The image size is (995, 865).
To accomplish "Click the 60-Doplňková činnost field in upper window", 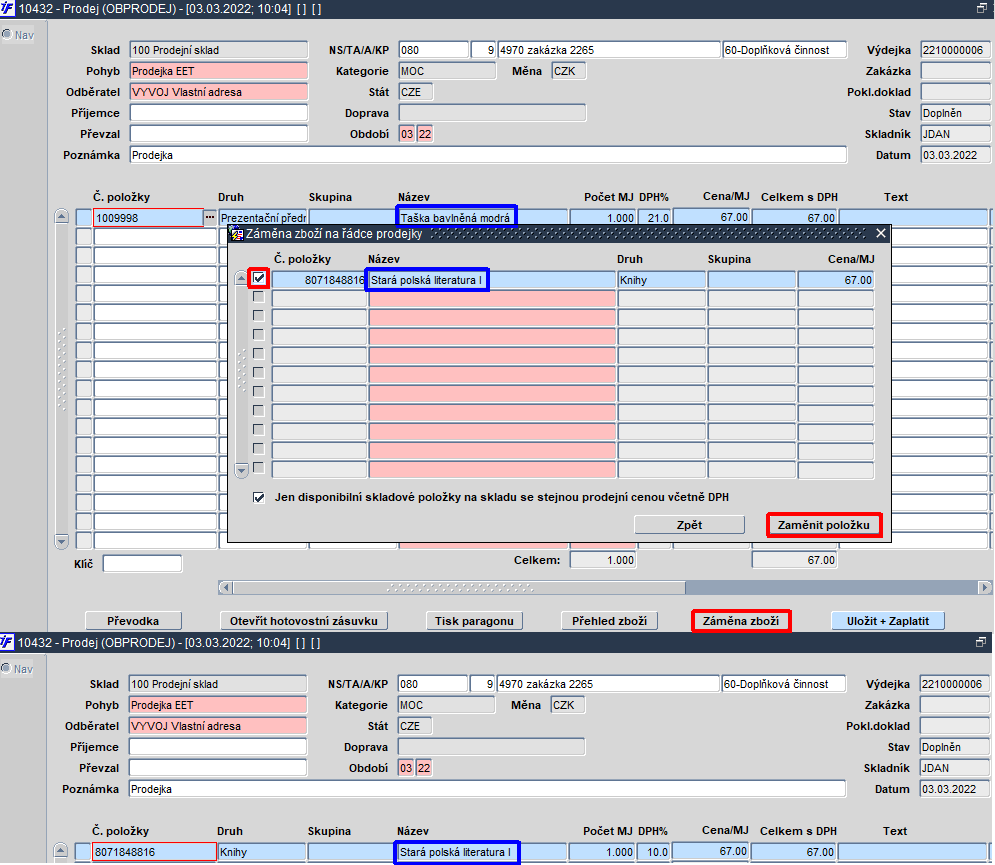I will [x=785, y=50].
